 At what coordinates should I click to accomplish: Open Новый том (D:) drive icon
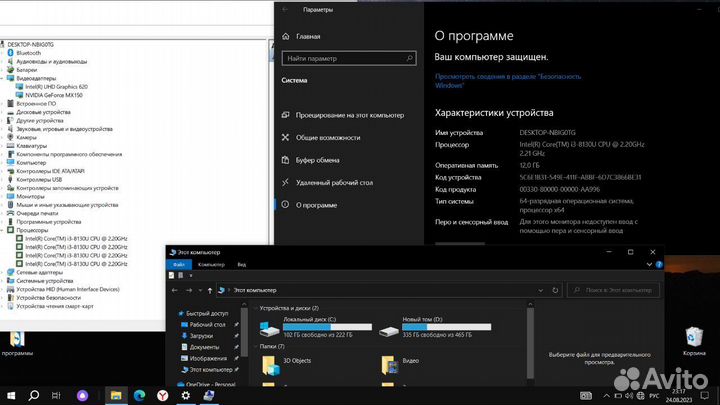(388, 331)
